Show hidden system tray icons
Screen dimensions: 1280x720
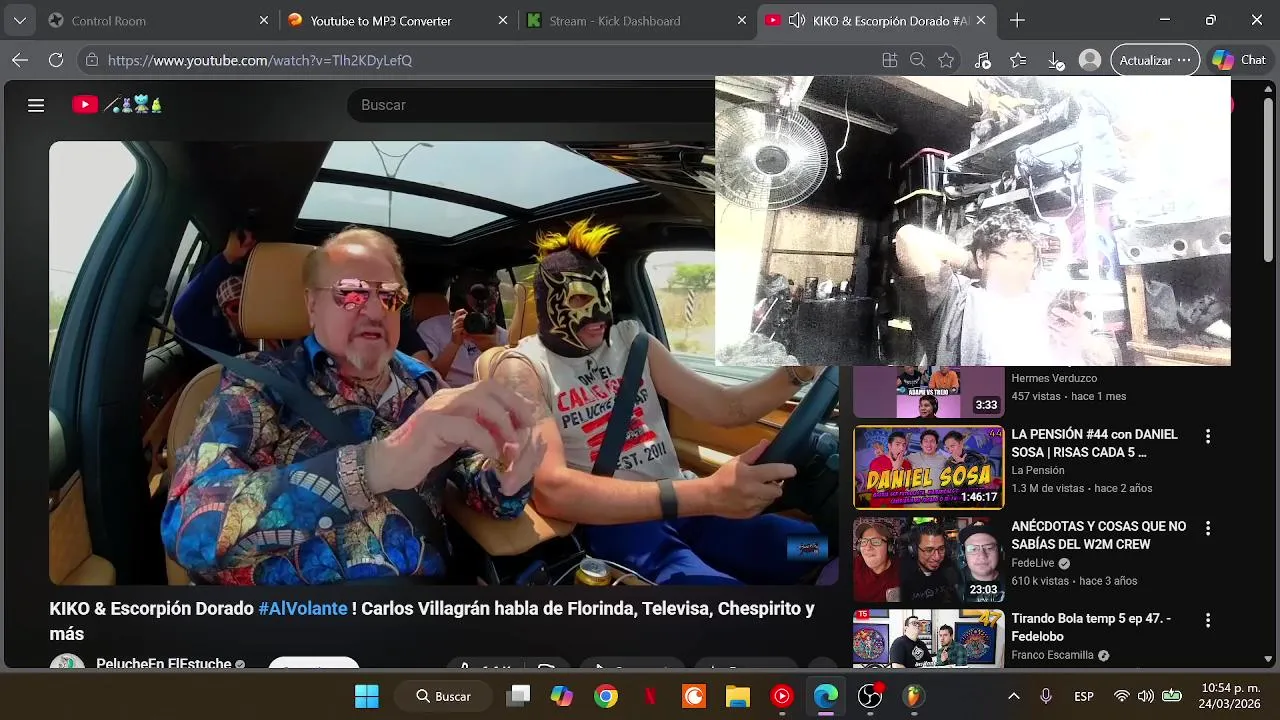(x=1013, y=696)
